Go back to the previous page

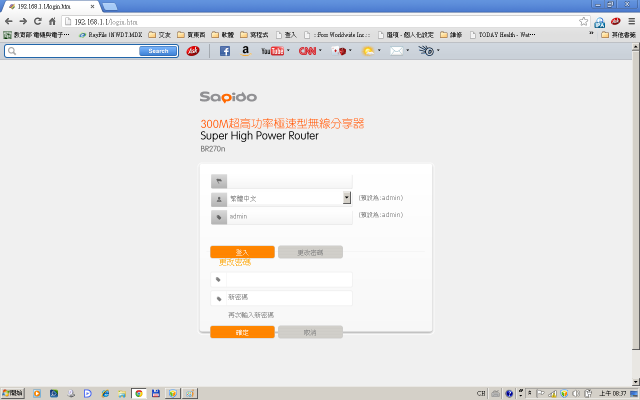pyautogui.click(x=9, y=21)
